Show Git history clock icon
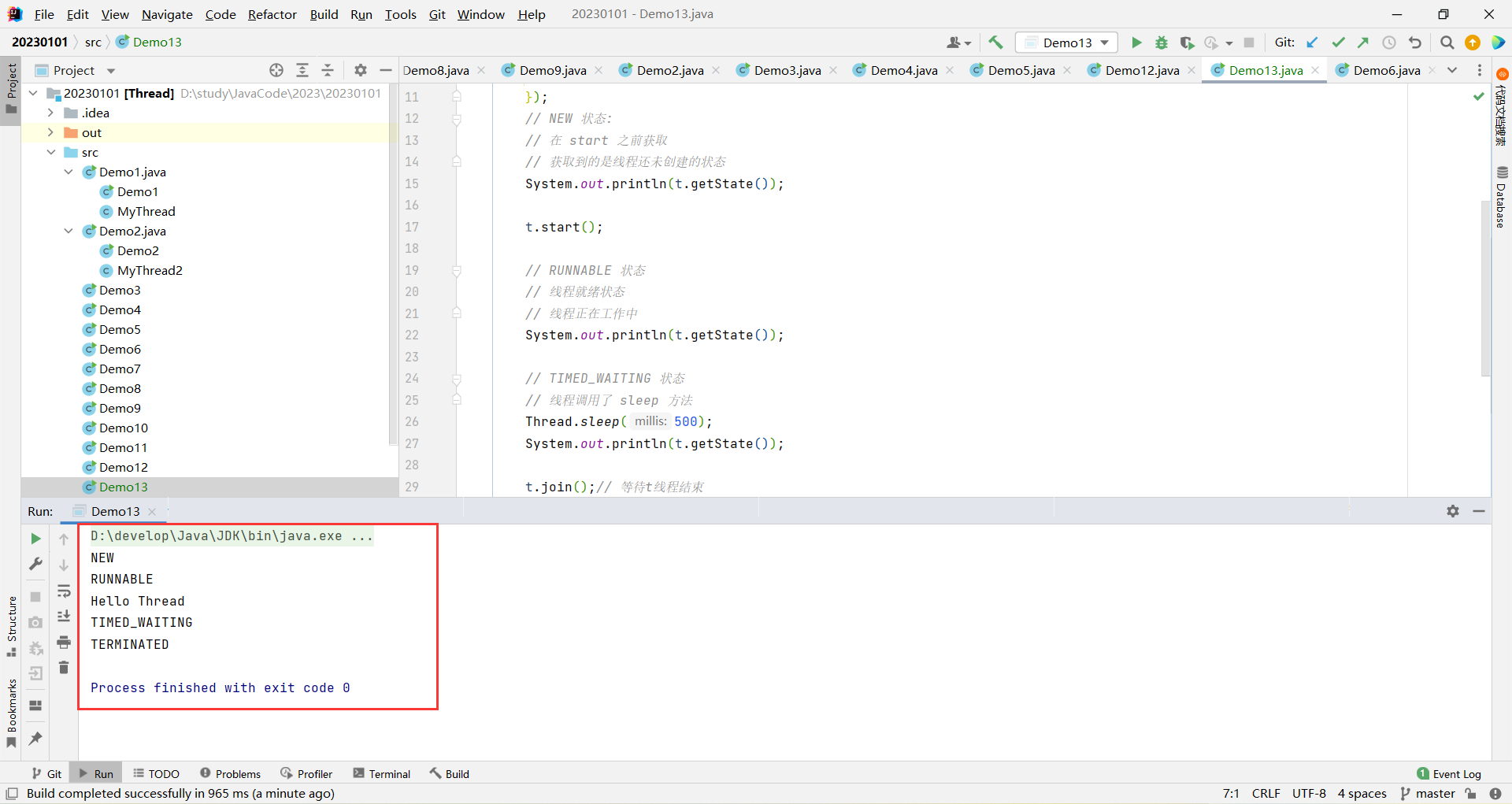Image resolution: width=1512 pixels, height=804 pixels. [x=1389, y=43]
